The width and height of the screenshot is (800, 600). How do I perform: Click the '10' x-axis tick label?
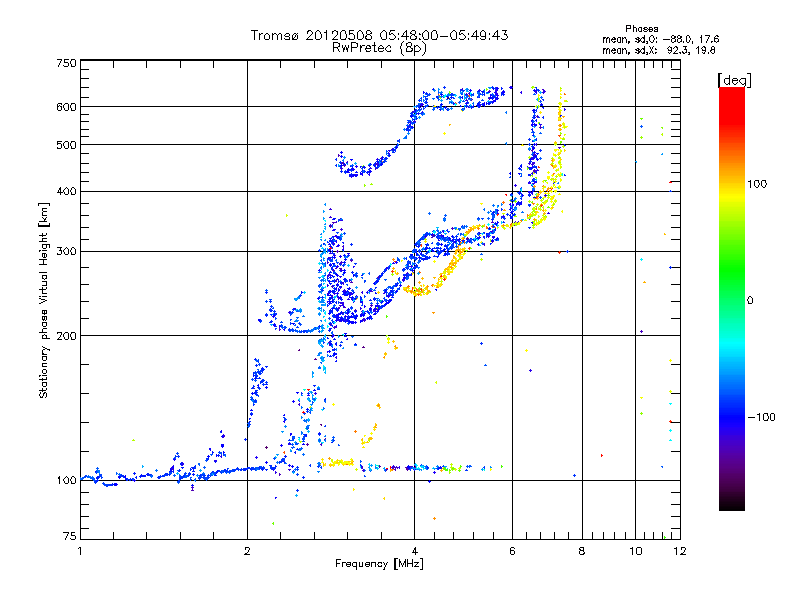click(635, 551)
